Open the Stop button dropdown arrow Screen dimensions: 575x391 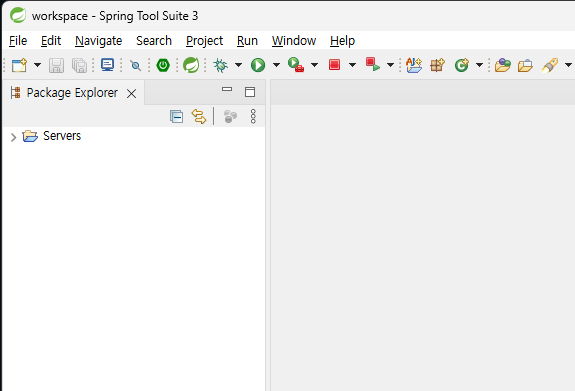point(352,65)
